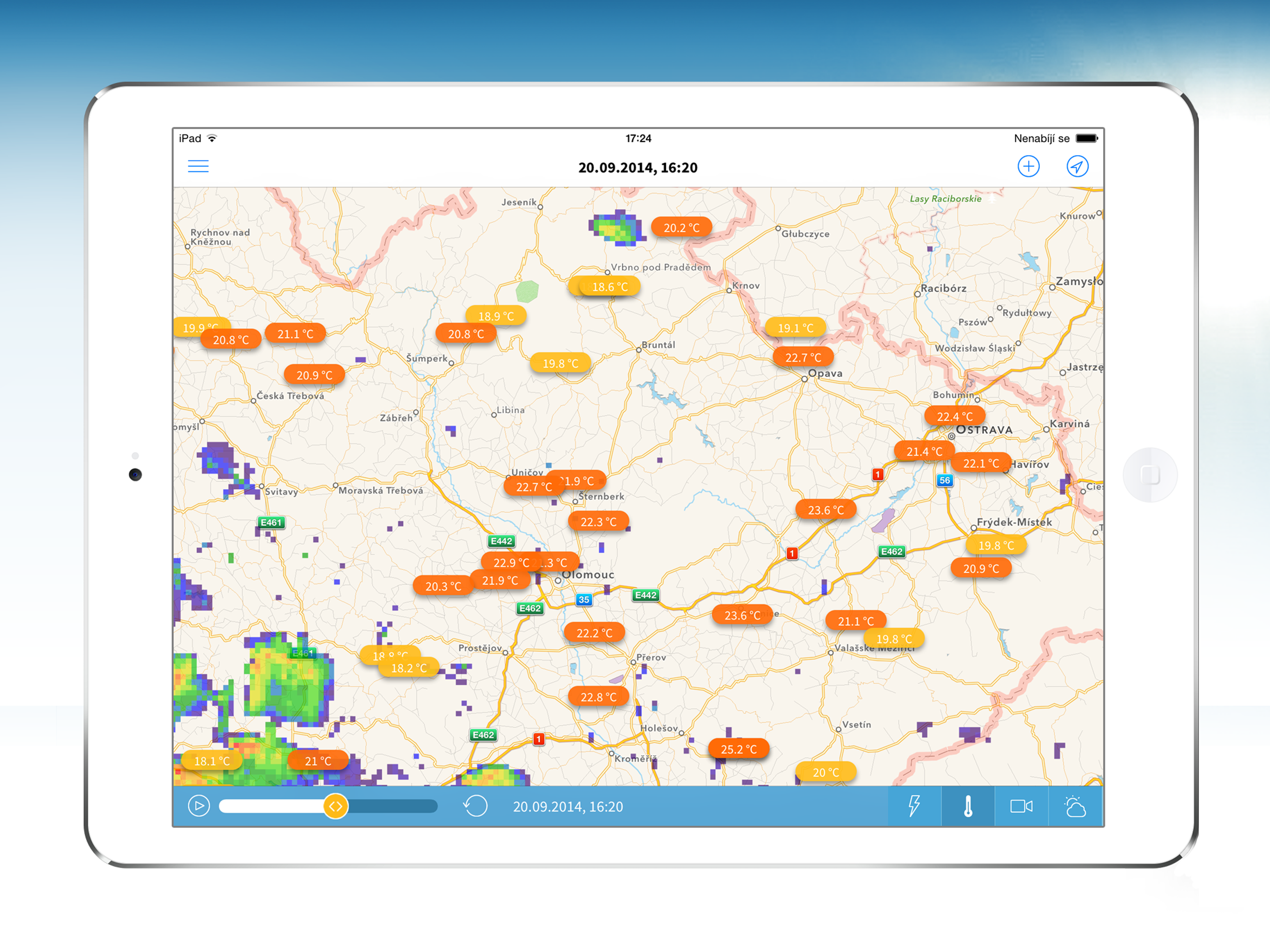Image resolution: width=1270 pixels, height=952 pixels.
Task: Select the 25.2 °C temperature marker
Action: (738, 749)
